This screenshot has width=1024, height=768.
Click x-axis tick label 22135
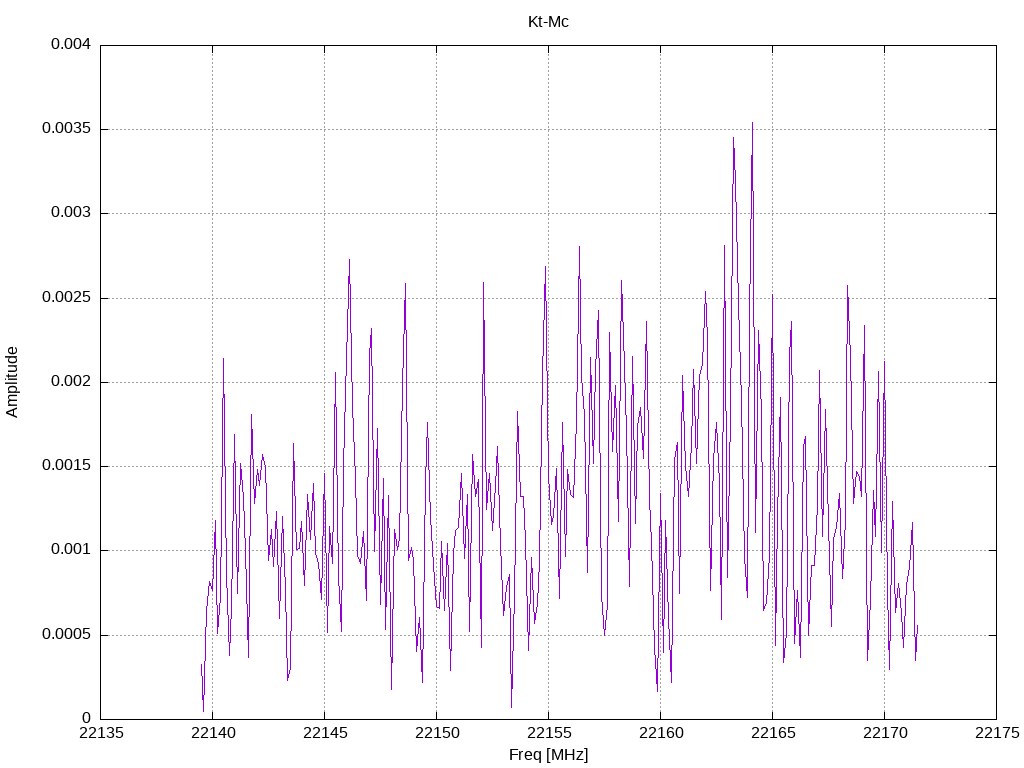tap(101, 733)
